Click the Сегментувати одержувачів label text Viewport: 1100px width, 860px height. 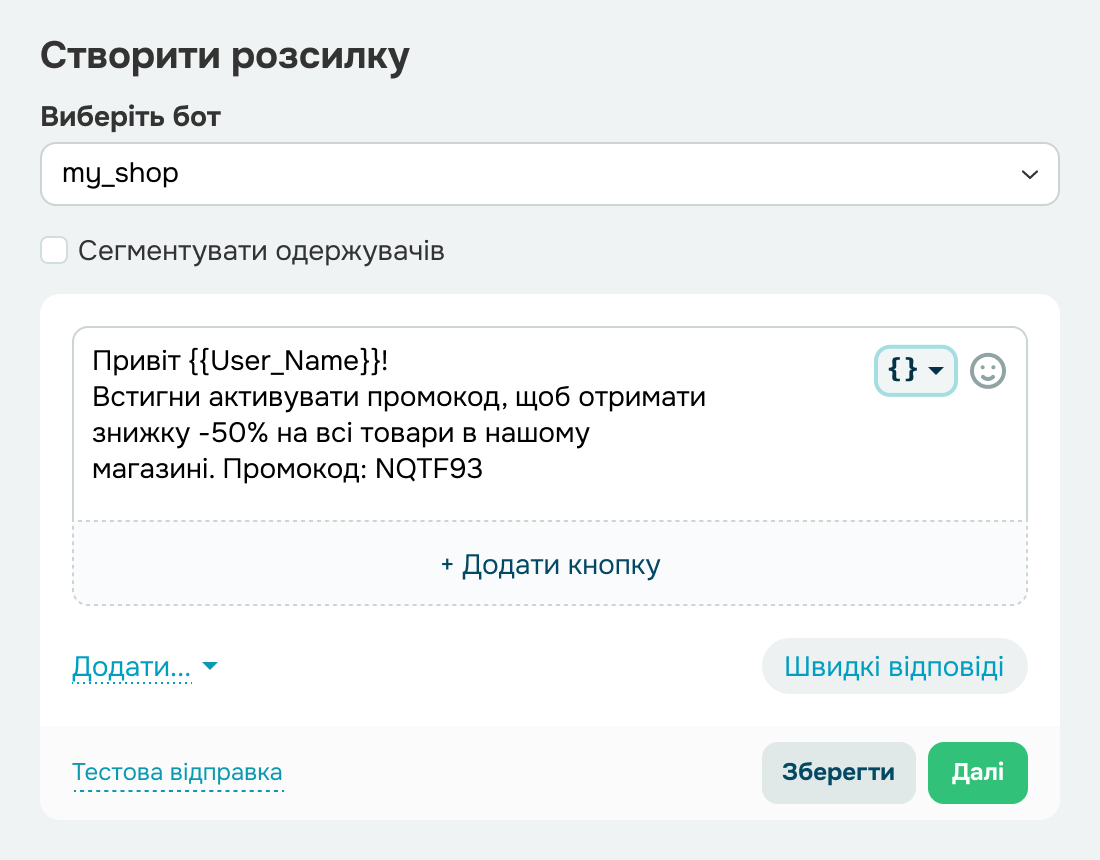pyautogui.click(x=261, y=251)
